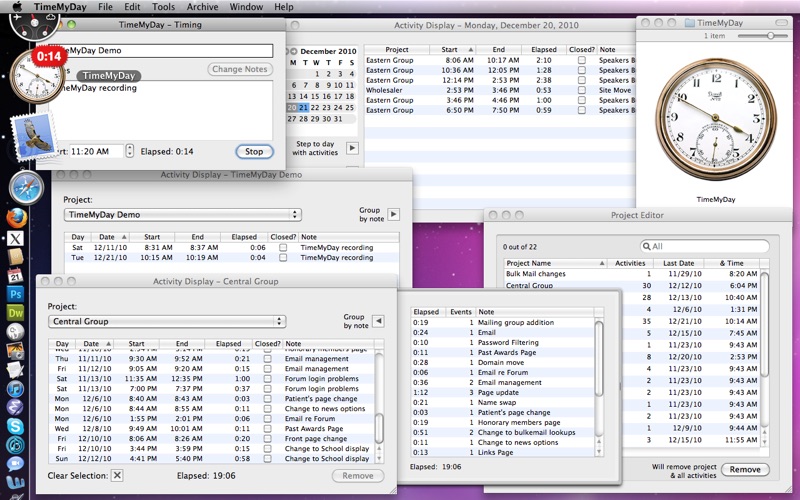800x500 pixels.
Task: Open the Window menu
Action: [246, 7]
